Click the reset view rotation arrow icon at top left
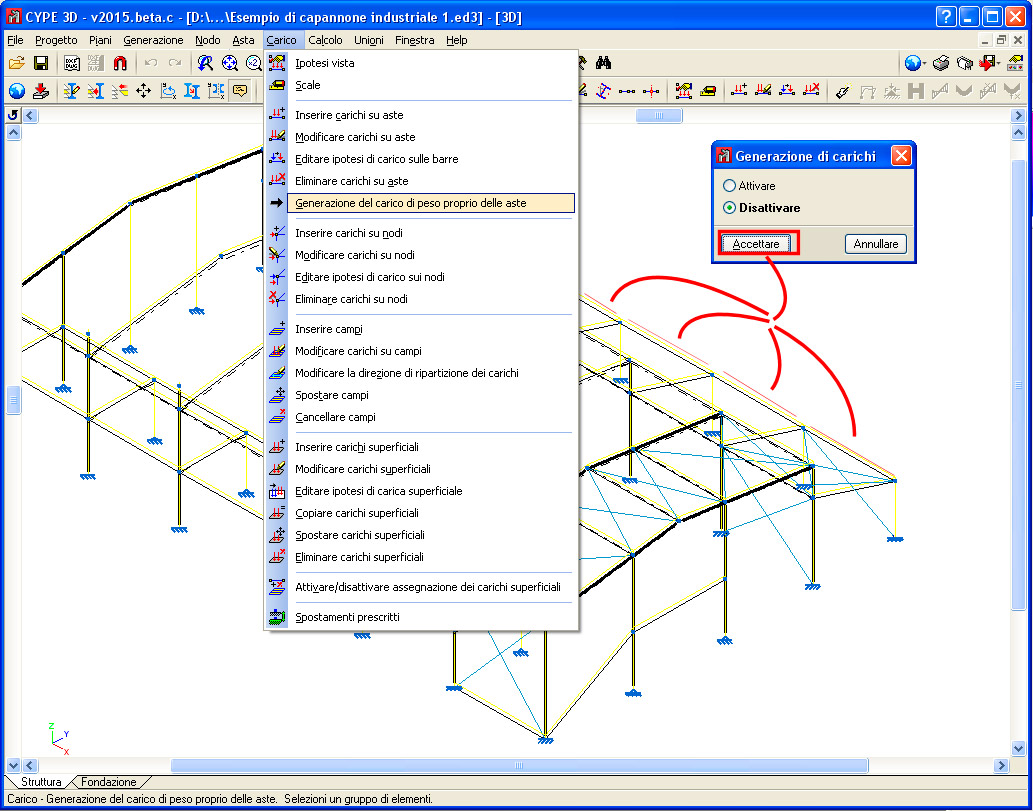This screenshot has height=811, width=1033. coord(13,116)
